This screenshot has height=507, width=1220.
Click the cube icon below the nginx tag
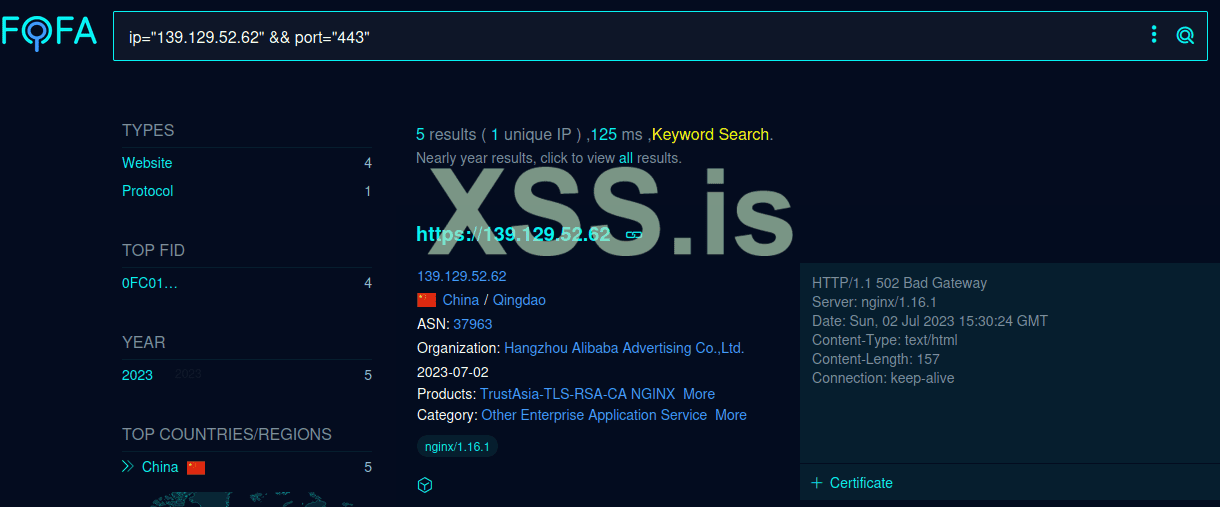[x=425, y=485]
